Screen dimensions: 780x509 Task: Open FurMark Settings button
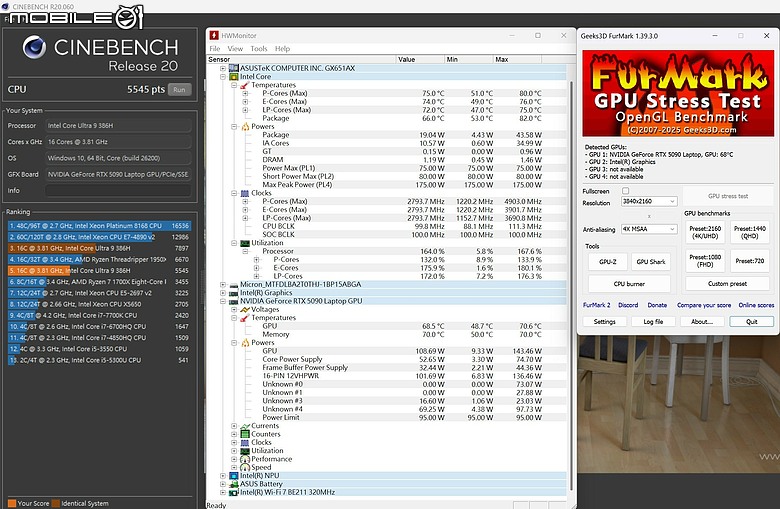[x=604, y=322]
